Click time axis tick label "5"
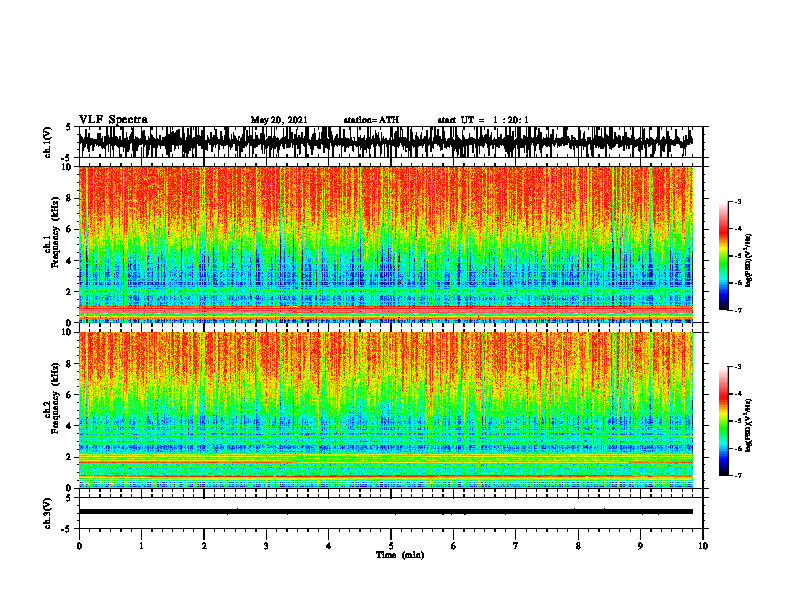The image size is (792, 612). point(391,546)
